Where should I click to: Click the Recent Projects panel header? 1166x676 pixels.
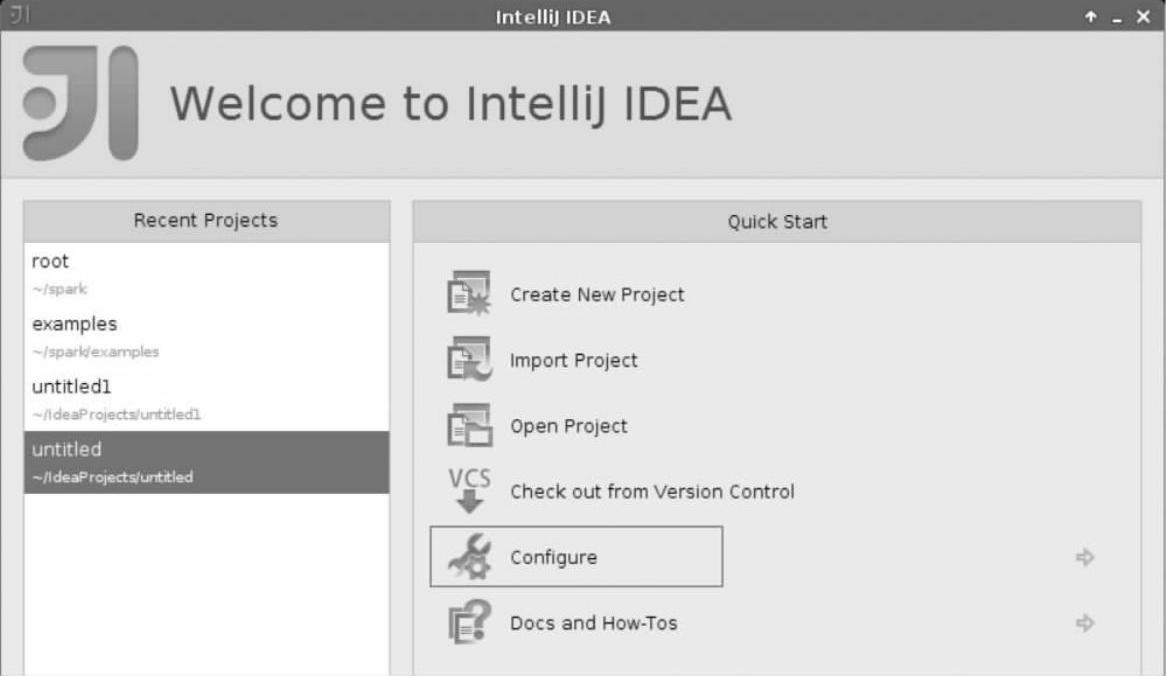click(206, 221)
